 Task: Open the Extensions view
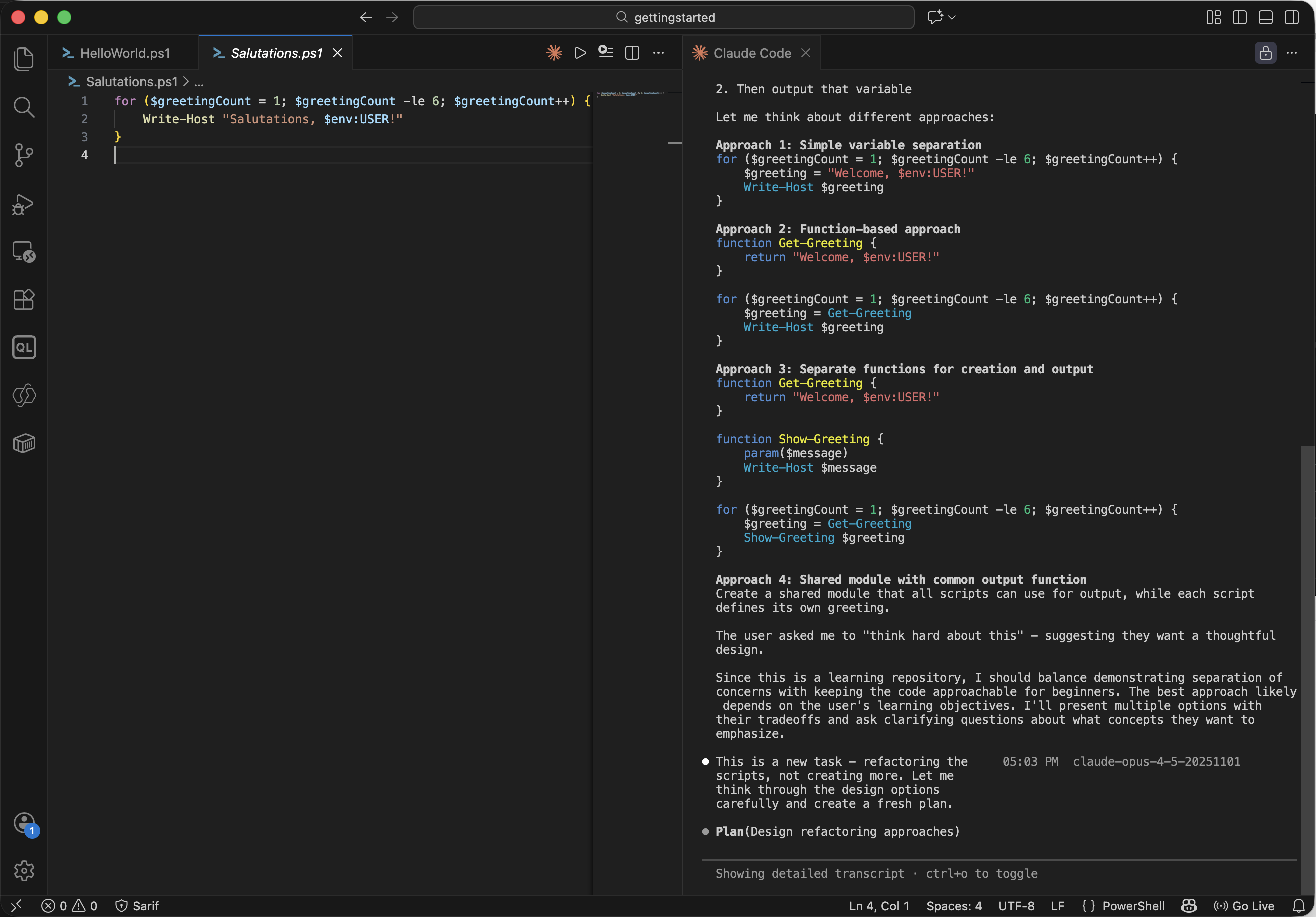pyautogui.click(x=24, y=299)
